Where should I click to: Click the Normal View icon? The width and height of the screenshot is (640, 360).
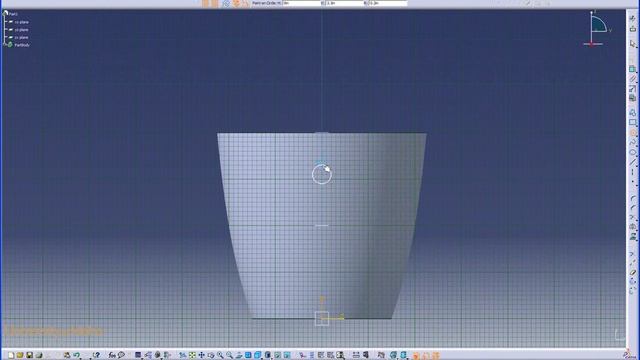[x=239, y=355]
